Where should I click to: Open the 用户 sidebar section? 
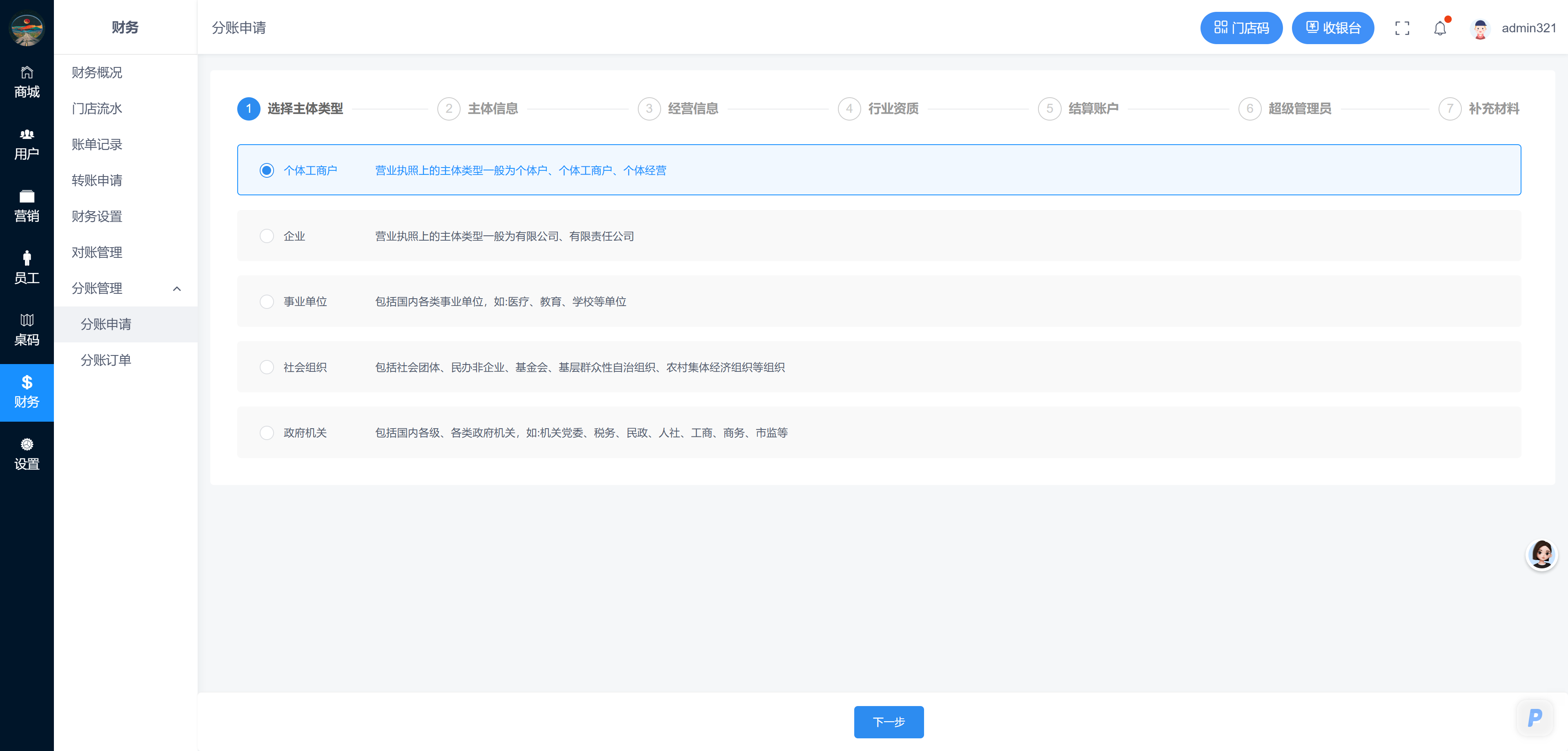(27, 144)
